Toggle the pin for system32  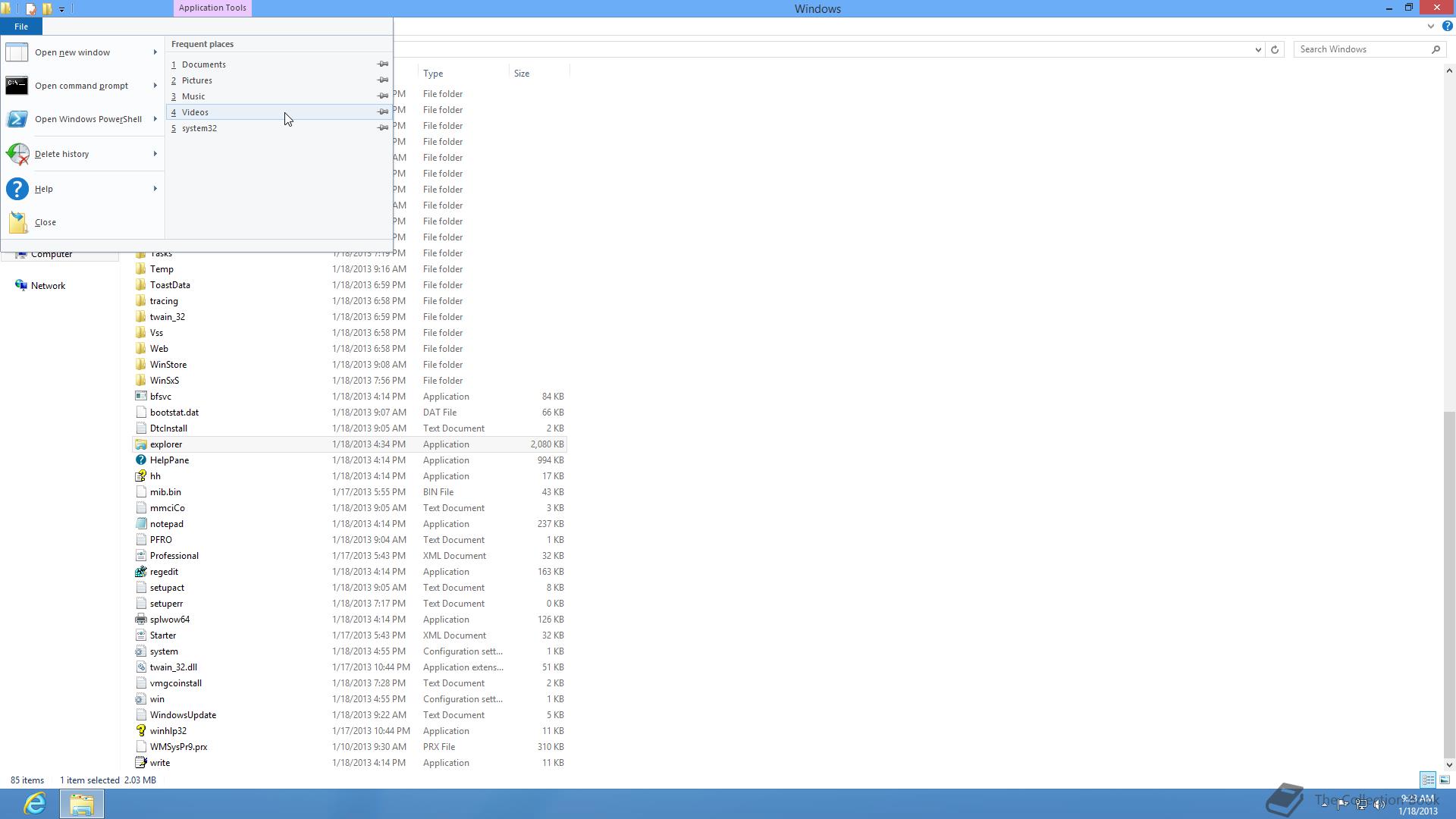383,128
